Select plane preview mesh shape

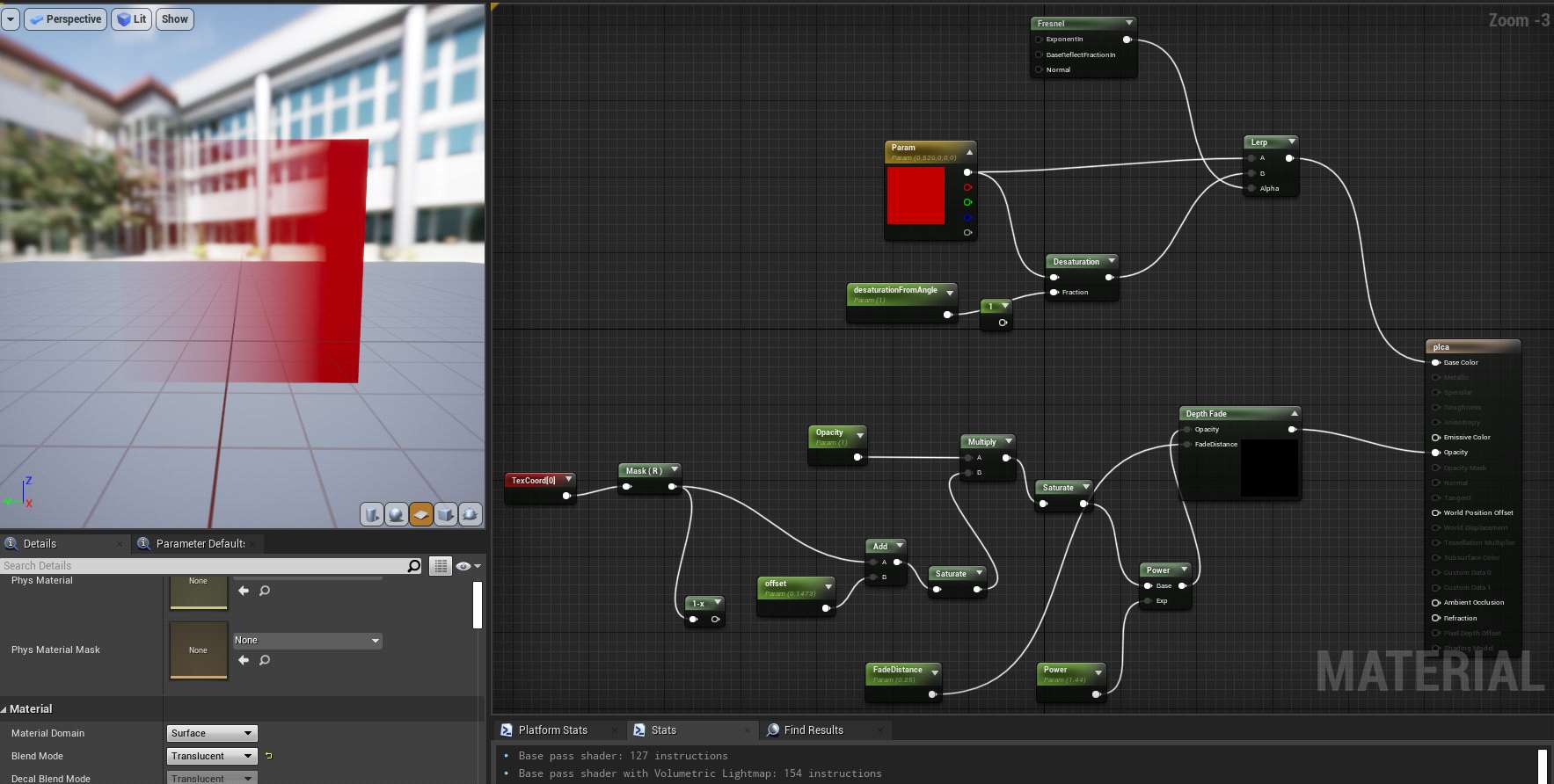tap(421, 514)
